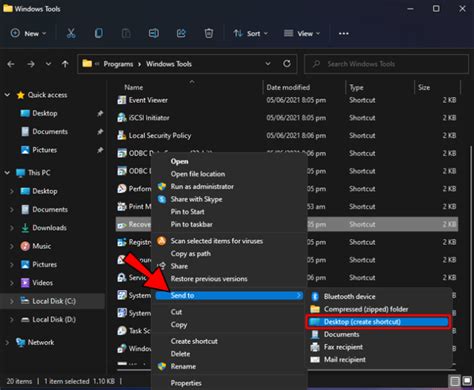Viewport: 474px width, 390px height.
Task: Open the Sort dropdown menu
Action: 251,33
